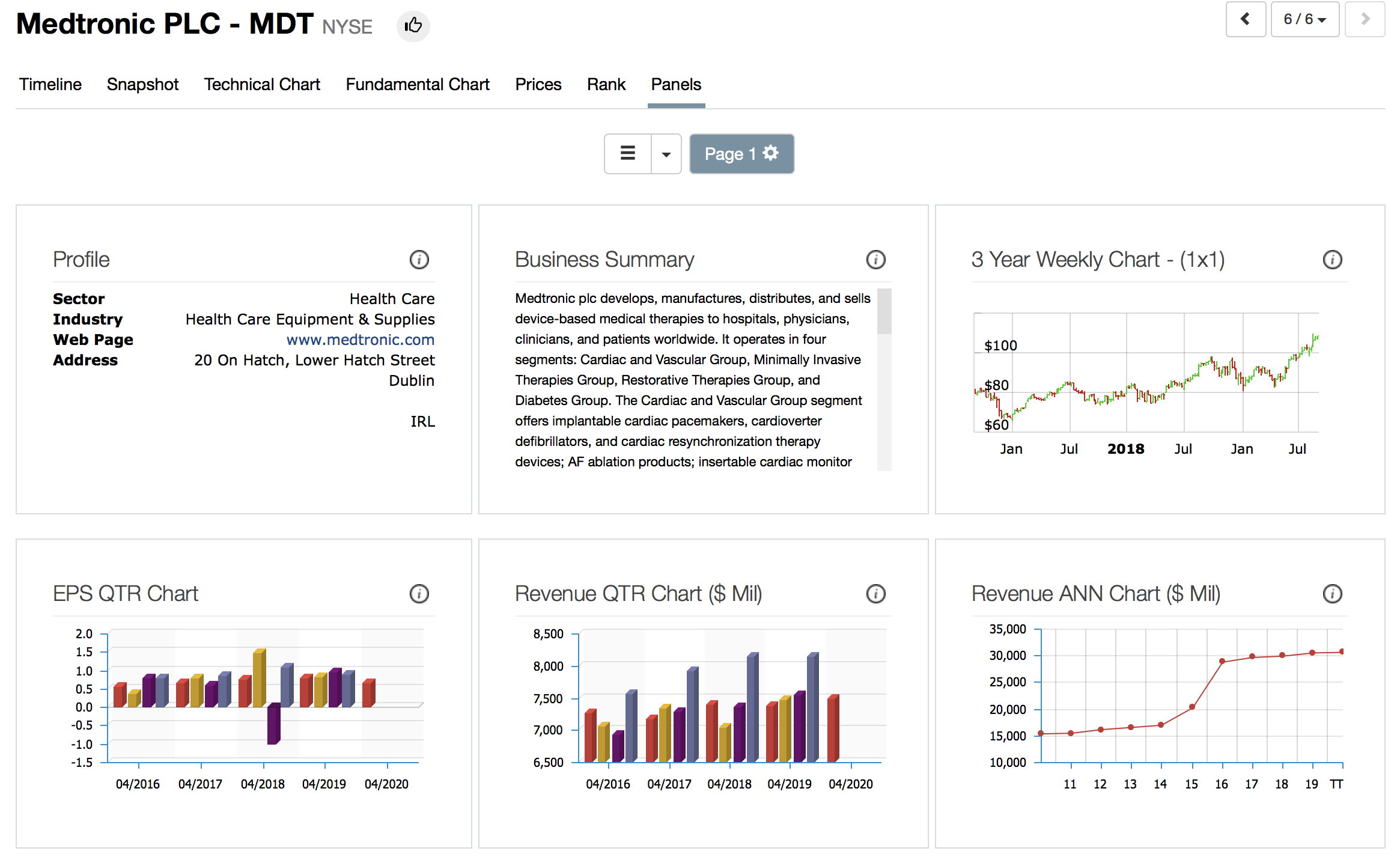
Task: Go to next stock with right arrow
Action: click(x=1365, y=19)
